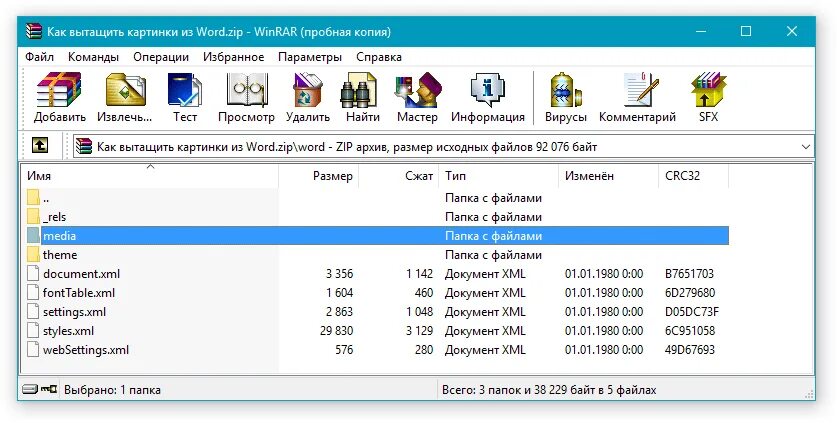
Task: Open the Справка menu
Action: 378,57
